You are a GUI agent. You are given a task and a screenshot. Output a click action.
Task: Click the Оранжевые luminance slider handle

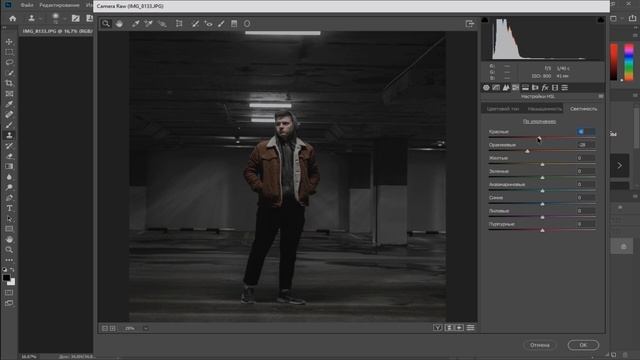527,151
